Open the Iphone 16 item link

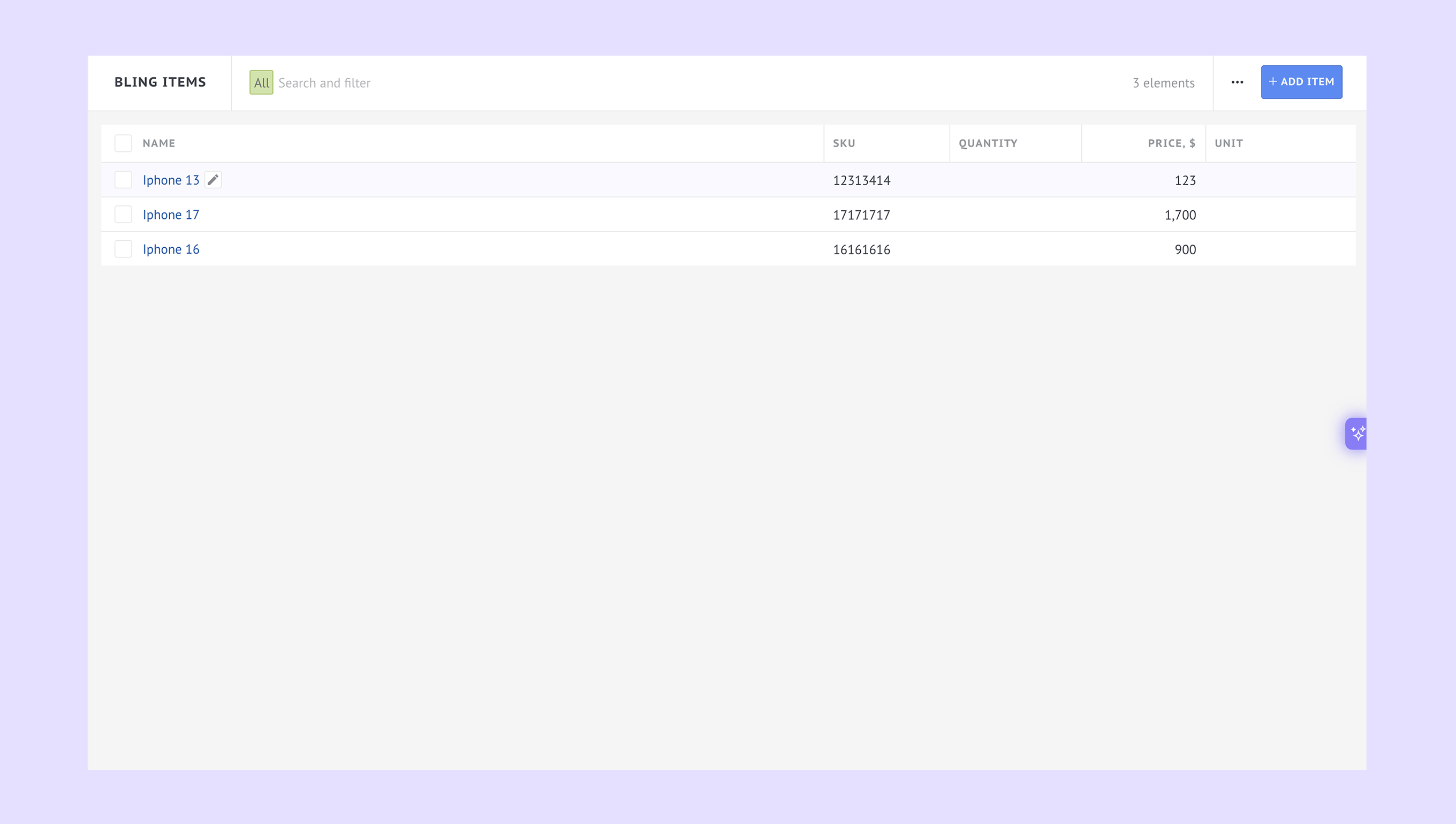(170, 249)
